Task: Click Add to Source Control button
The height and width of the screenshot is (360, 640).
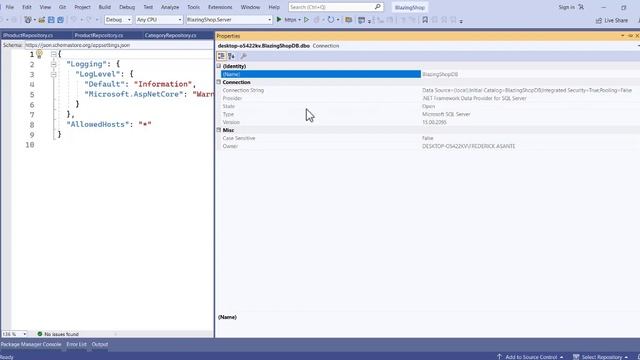Action: pyautogui.click(x=531, y=357)
